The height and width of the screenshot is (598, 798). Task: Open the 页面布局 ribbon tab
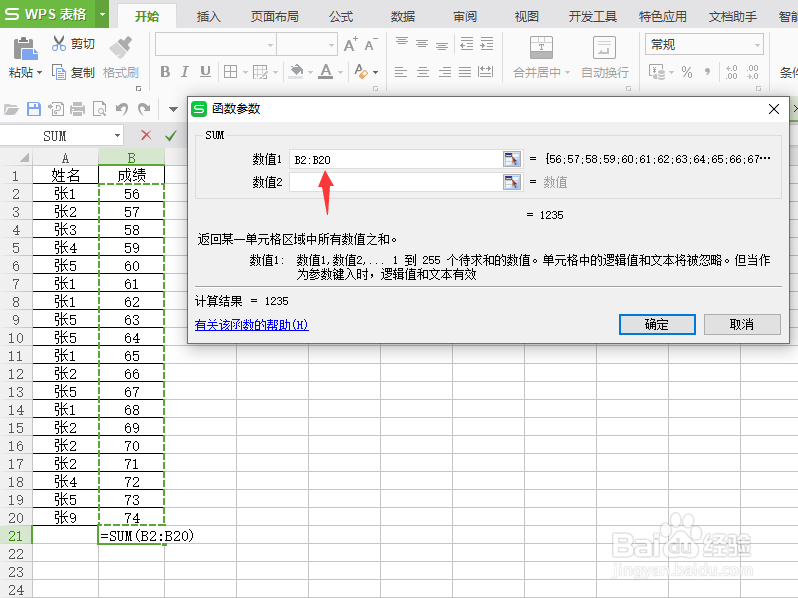[x=275, y=16]
